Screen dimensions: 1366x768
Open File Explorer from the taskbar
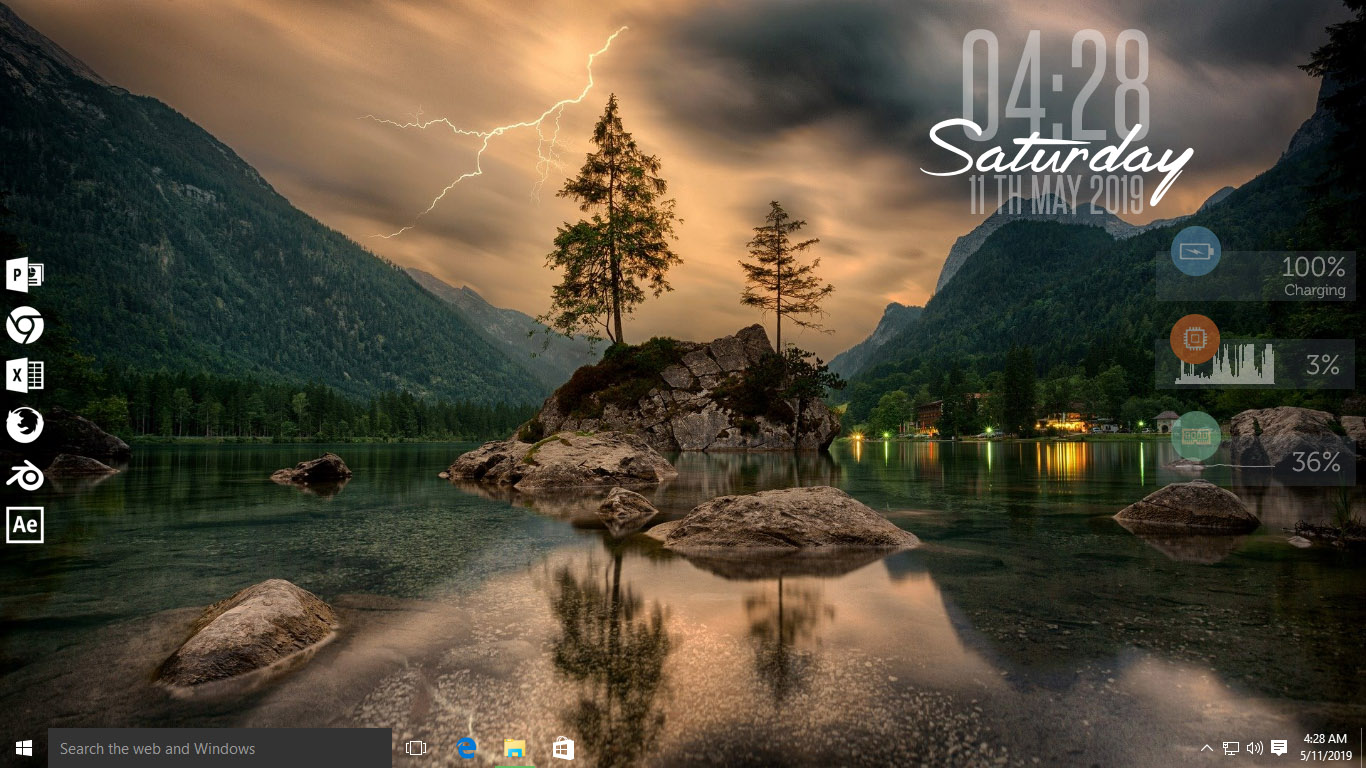[514, 747]
